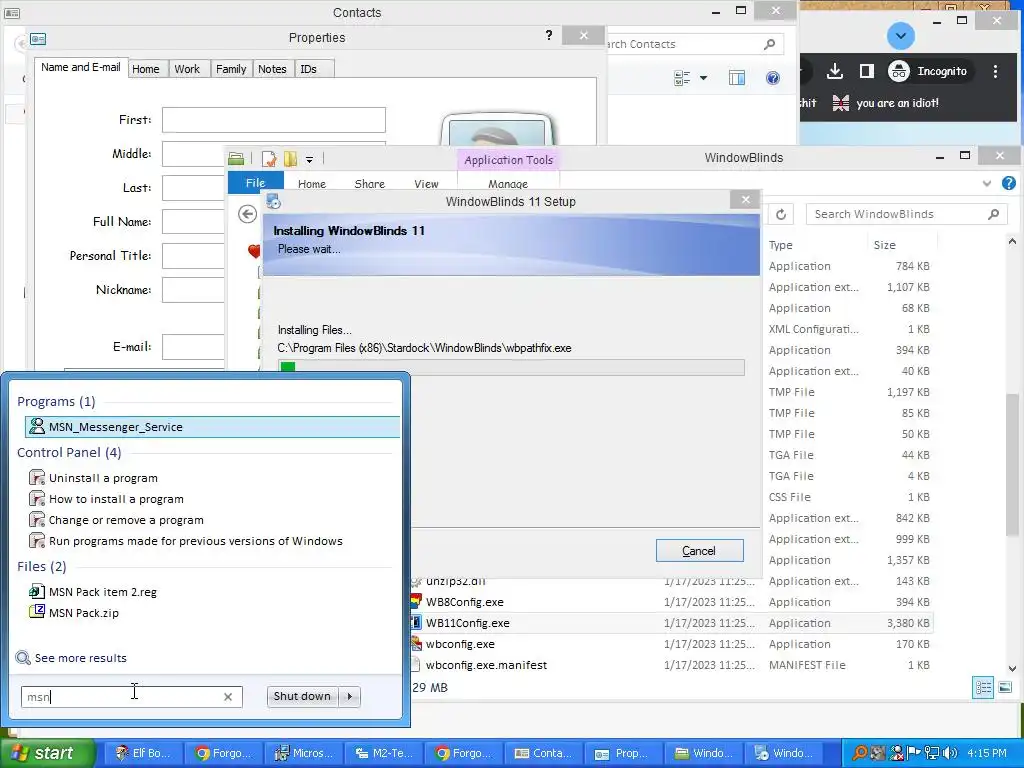Open the Work tab in Properties
This screenshot has height=768, width=1024.
pos(187,69)
